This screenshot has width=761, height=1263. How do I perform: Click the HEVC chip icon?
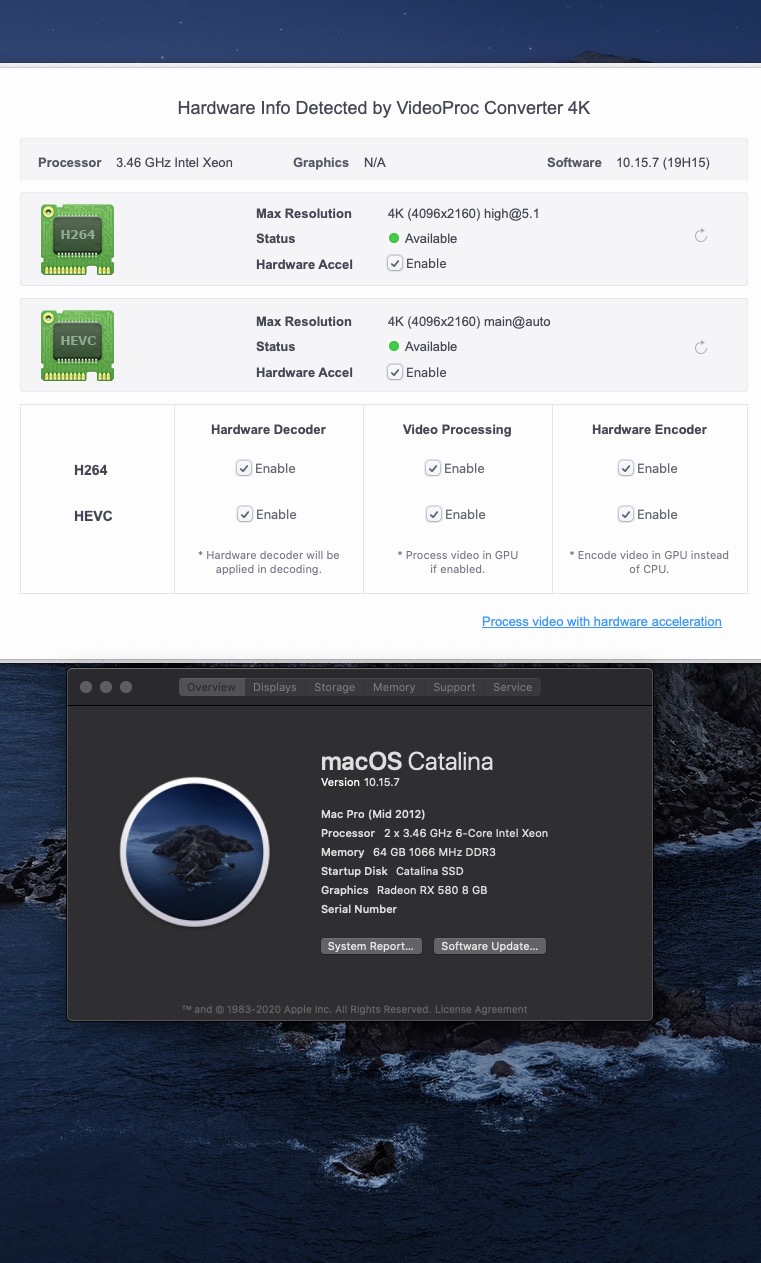pos(77,345)
